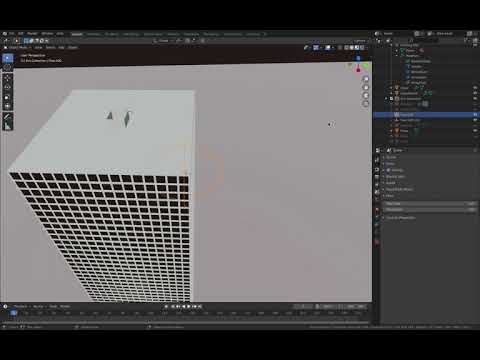Expand the Units panel

pos(390,164)
